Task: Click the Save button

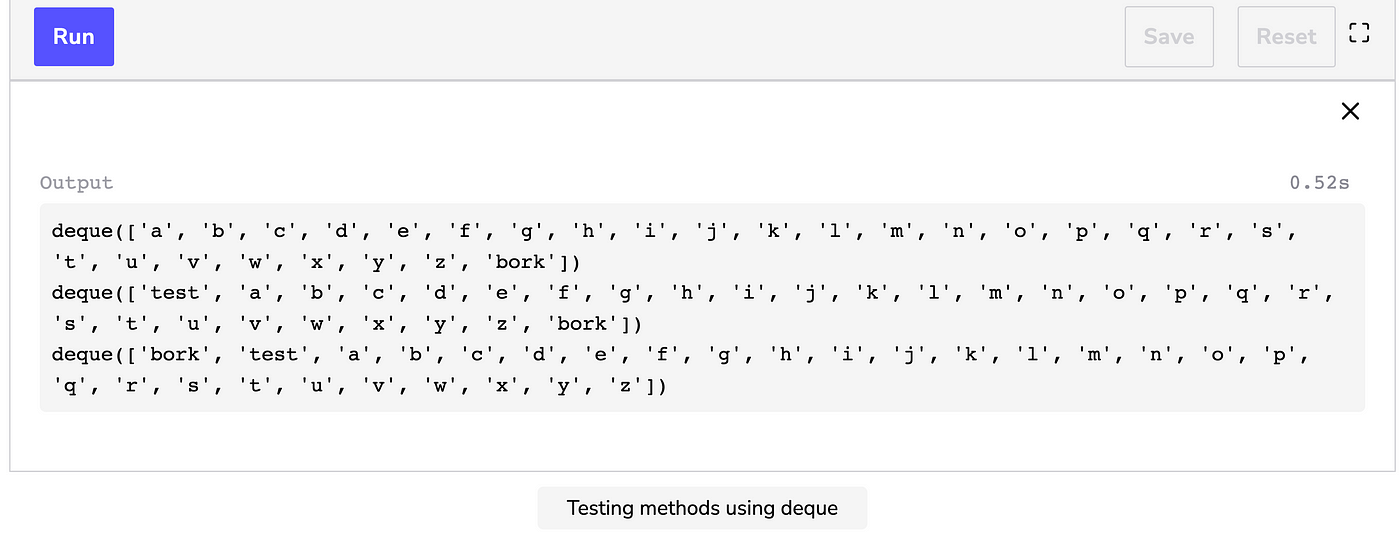Action: coord(1169,37)
